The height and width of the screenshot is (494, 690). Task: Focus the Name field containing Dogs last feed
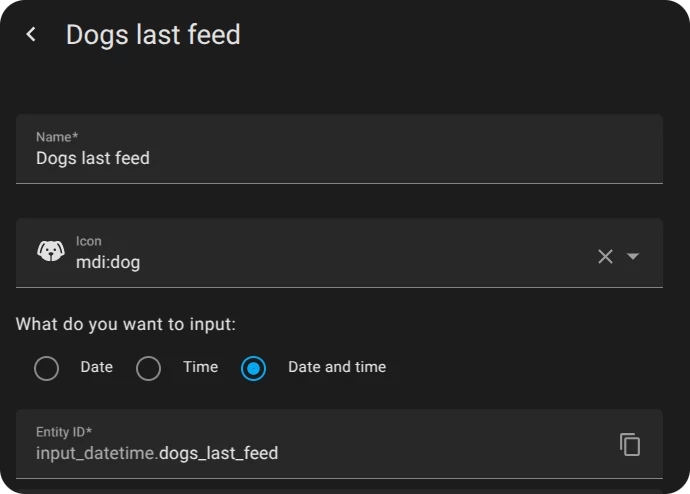(x=300, y=158)
